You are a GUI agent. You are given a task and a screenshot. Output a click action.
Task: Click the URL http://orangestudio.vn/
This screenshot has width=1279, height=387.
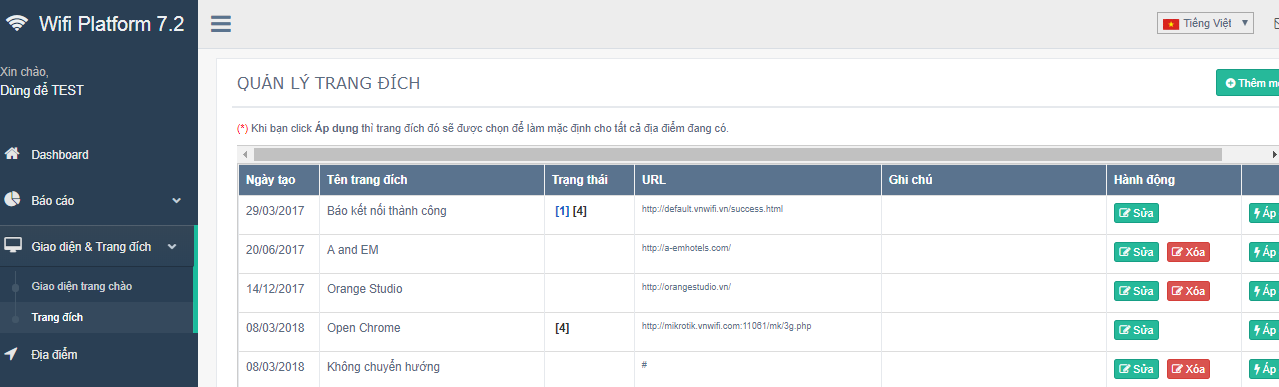[x=686, y=287]
